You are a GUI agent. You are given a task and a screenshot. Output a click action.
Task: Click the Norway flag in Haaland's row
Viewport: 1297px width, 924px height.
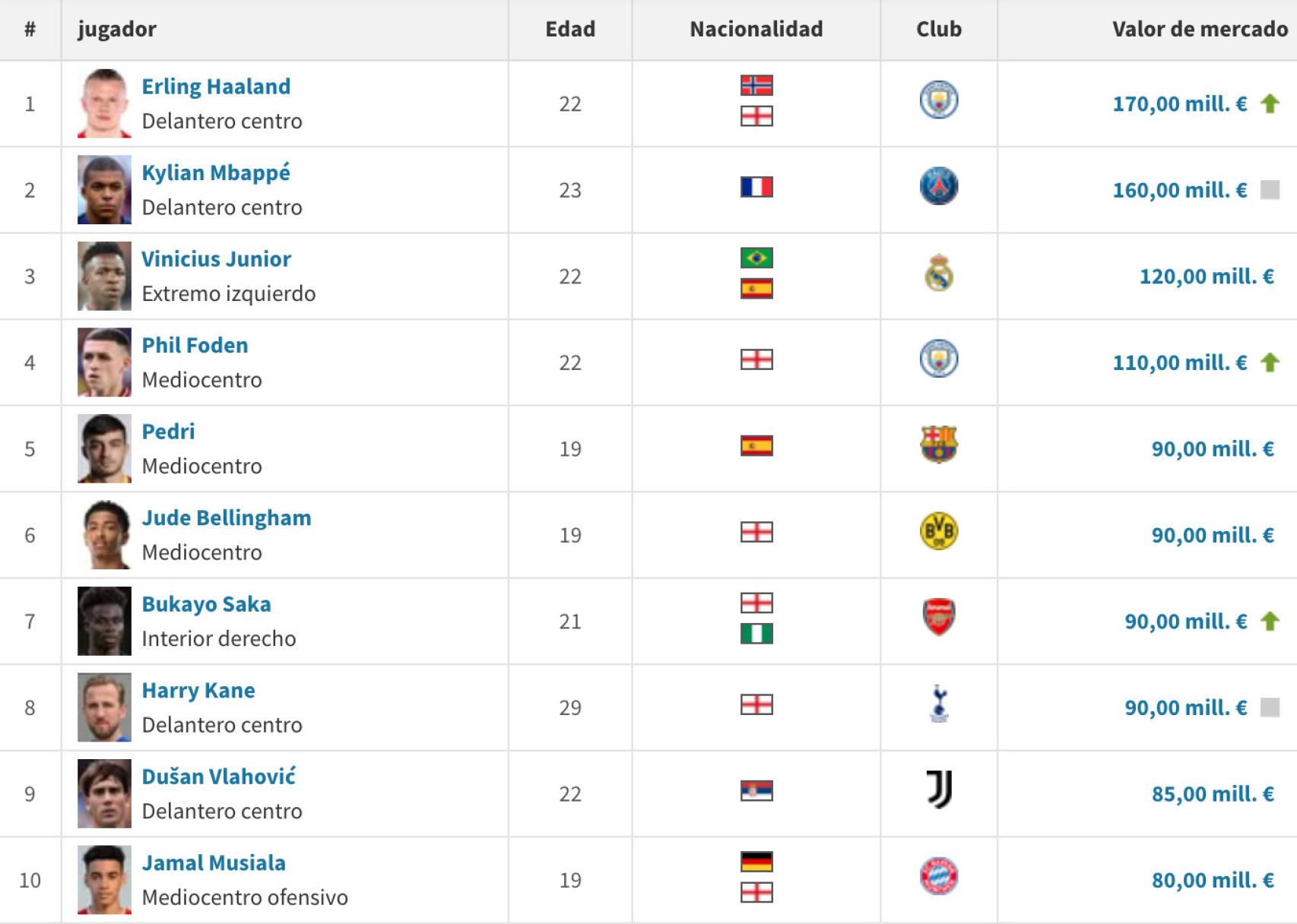(756, 86)
